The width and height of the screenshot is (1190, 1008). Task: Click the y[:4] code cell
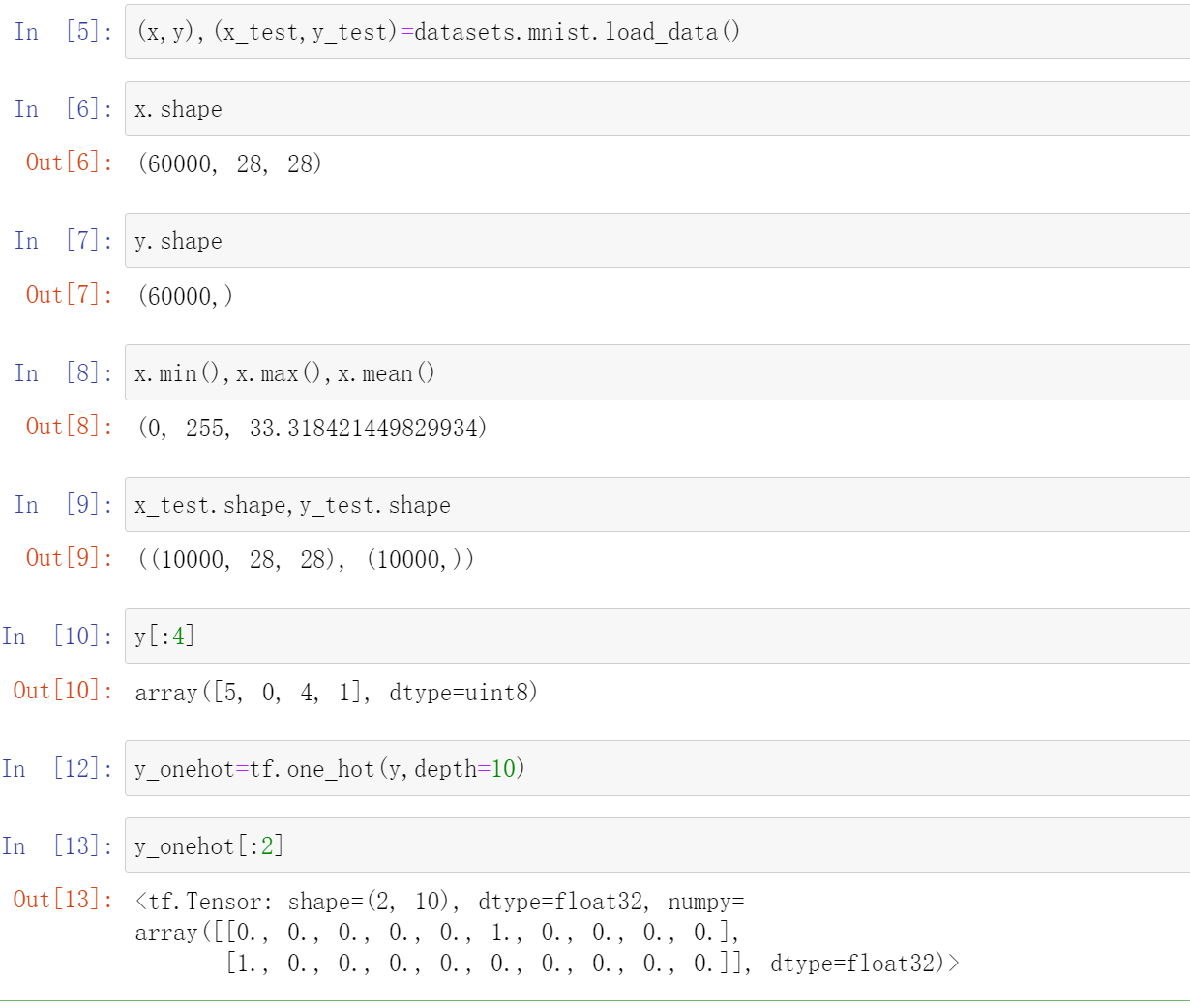658,637
